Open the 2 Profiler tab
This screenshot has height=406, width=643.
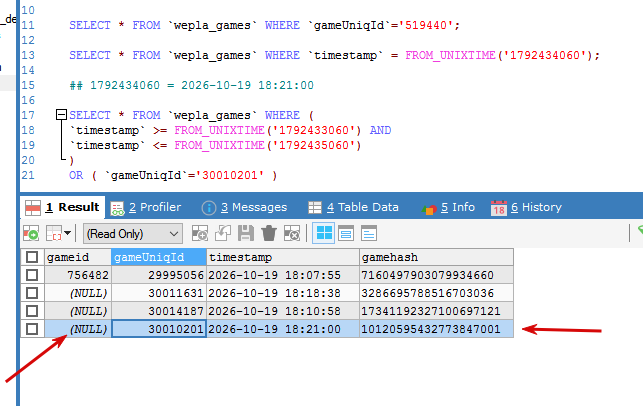pos(146,207)
